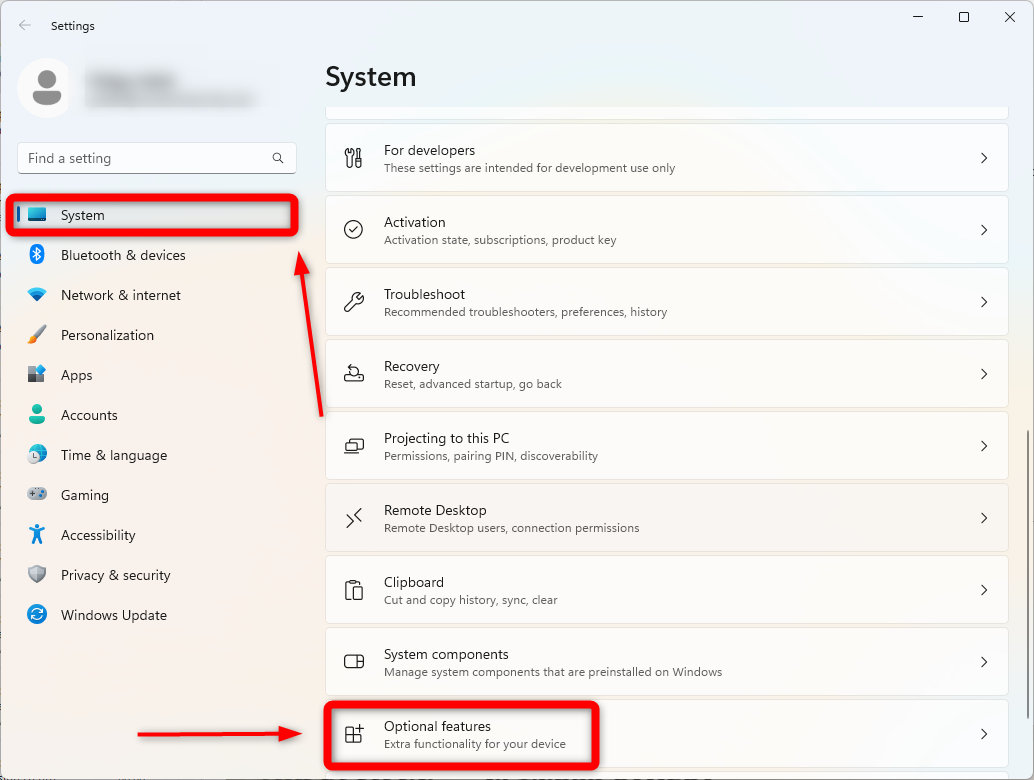Click the Accessibility figure icon
The width and height of the screenshot is (1034, 780).
coord(37,534)
